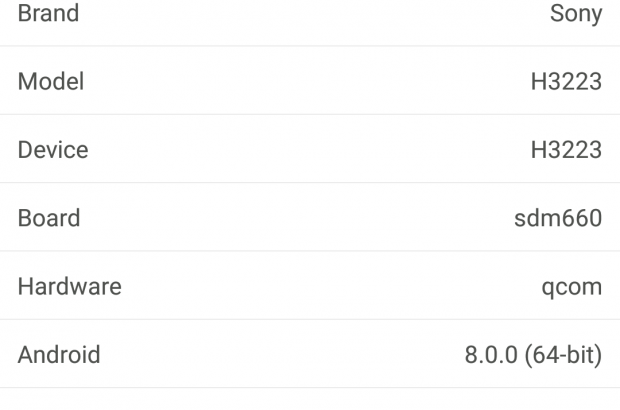Select the Device value H3223

click(x=566, y=150)
